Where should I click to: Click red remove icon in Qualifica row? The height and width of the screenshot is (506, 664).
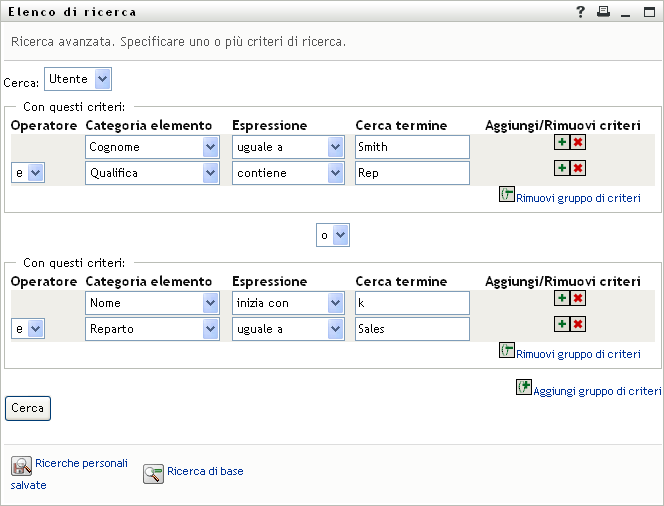click(578, 168)
